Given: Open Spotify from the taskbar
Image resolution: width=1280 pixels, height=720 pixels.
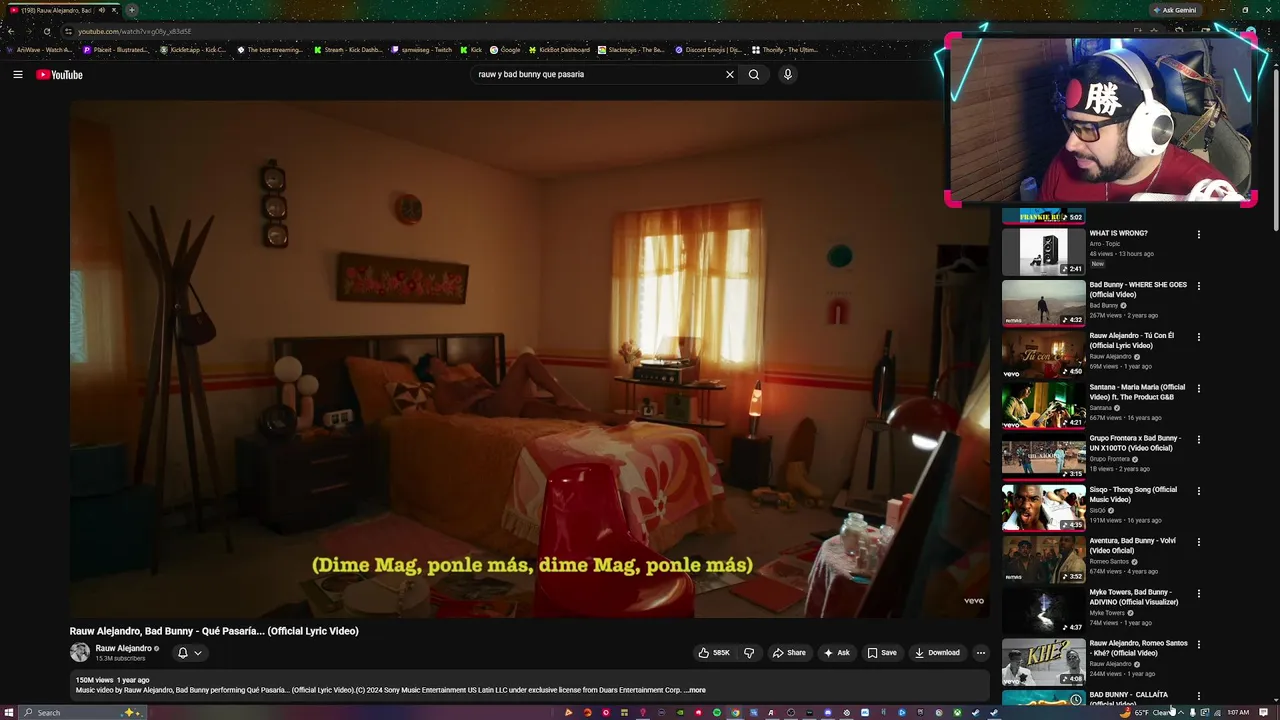Looking at the screenshot, I should coord(717,712).
